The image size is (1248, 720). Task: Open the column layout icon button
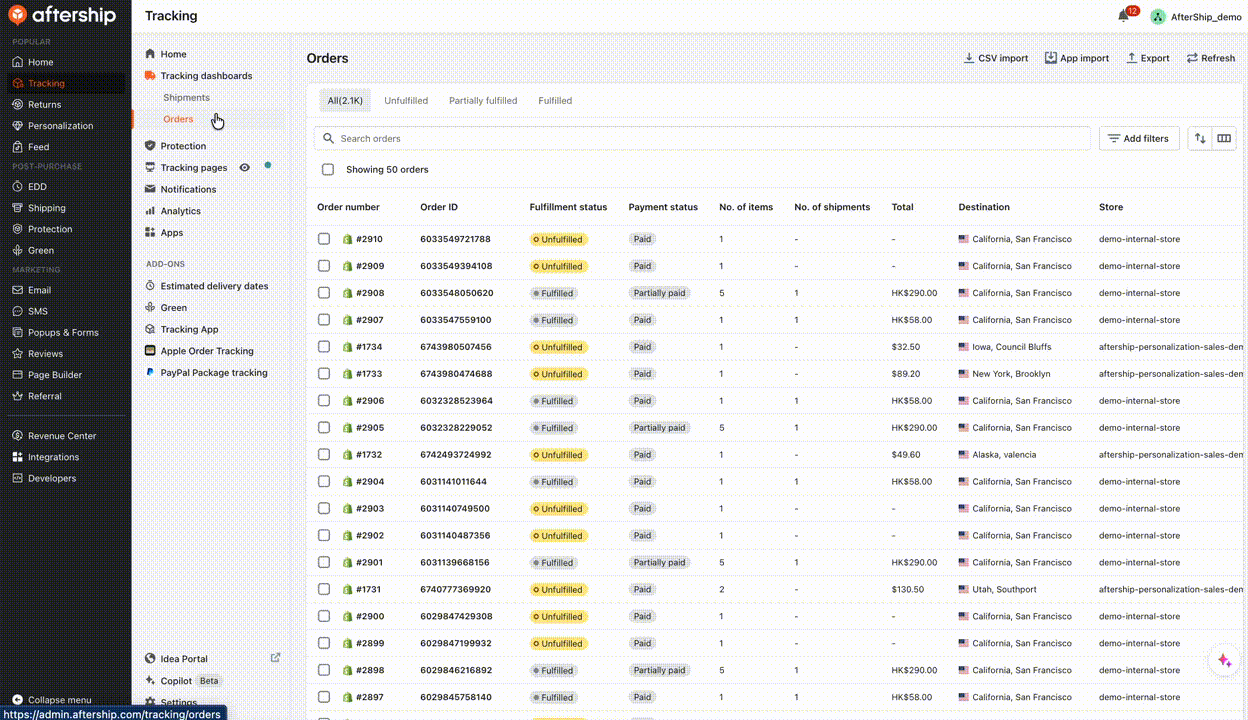pos(1224,138)
